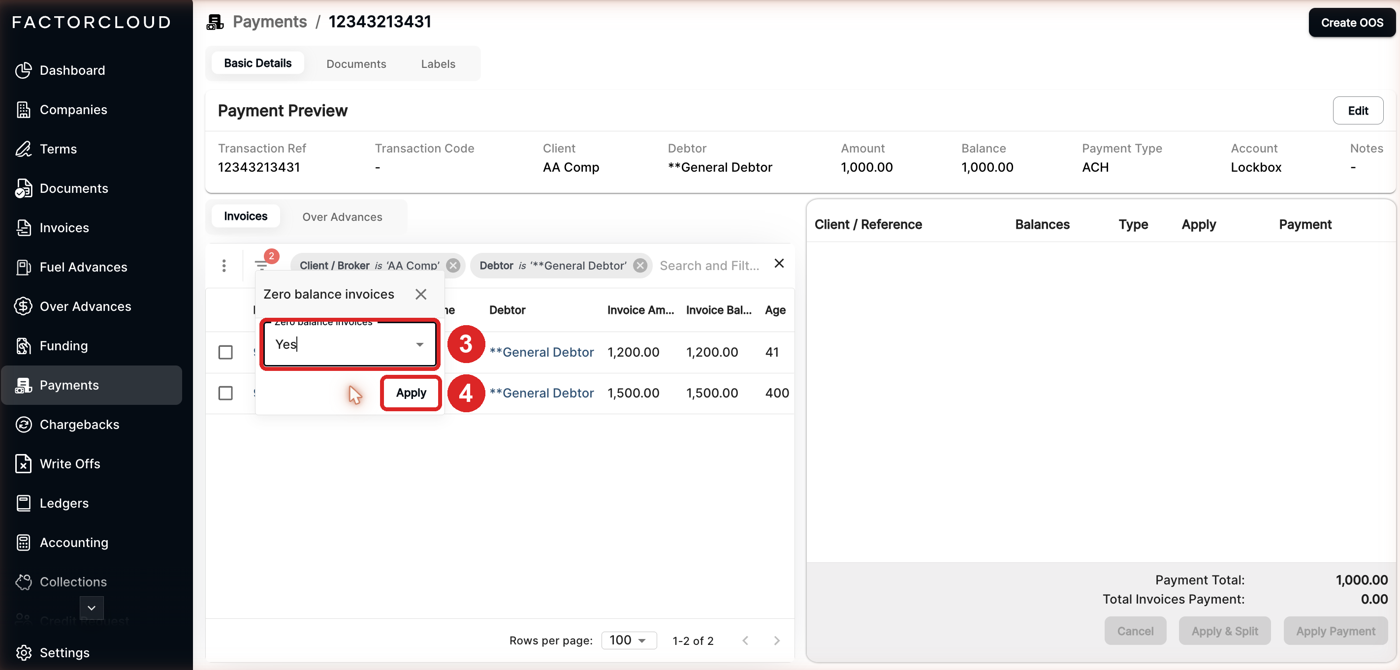Click the Settings gear icon
This screenshot has width=1400, height=670.
(23, 653)
